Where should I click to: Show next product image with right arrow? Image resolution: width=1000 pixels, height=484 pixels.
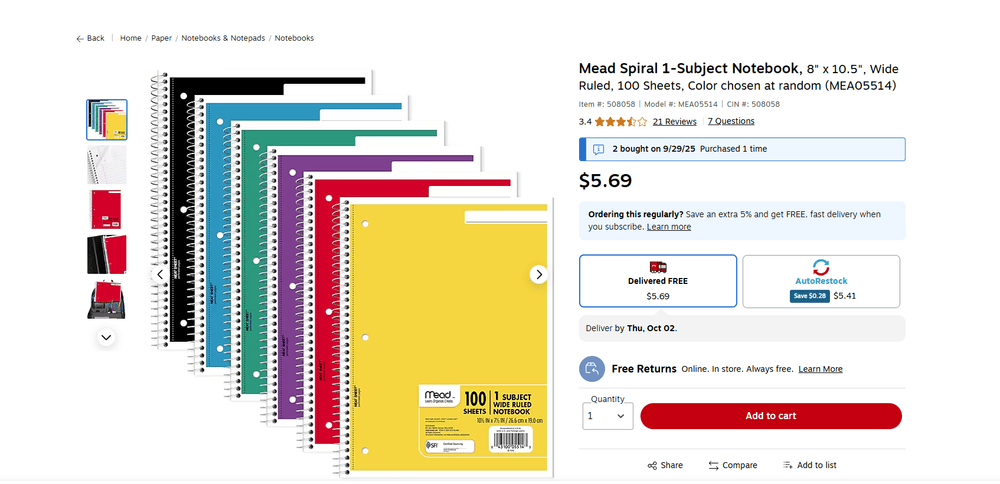click(539, 274)
